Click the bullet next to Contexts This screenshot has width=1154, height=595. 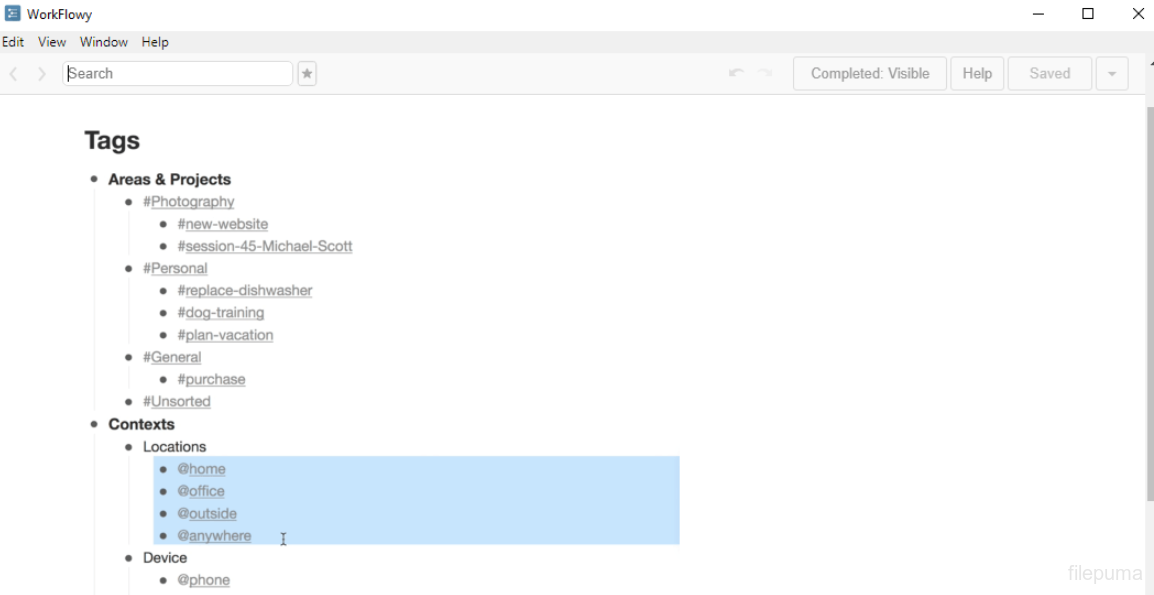click(94, 424)
